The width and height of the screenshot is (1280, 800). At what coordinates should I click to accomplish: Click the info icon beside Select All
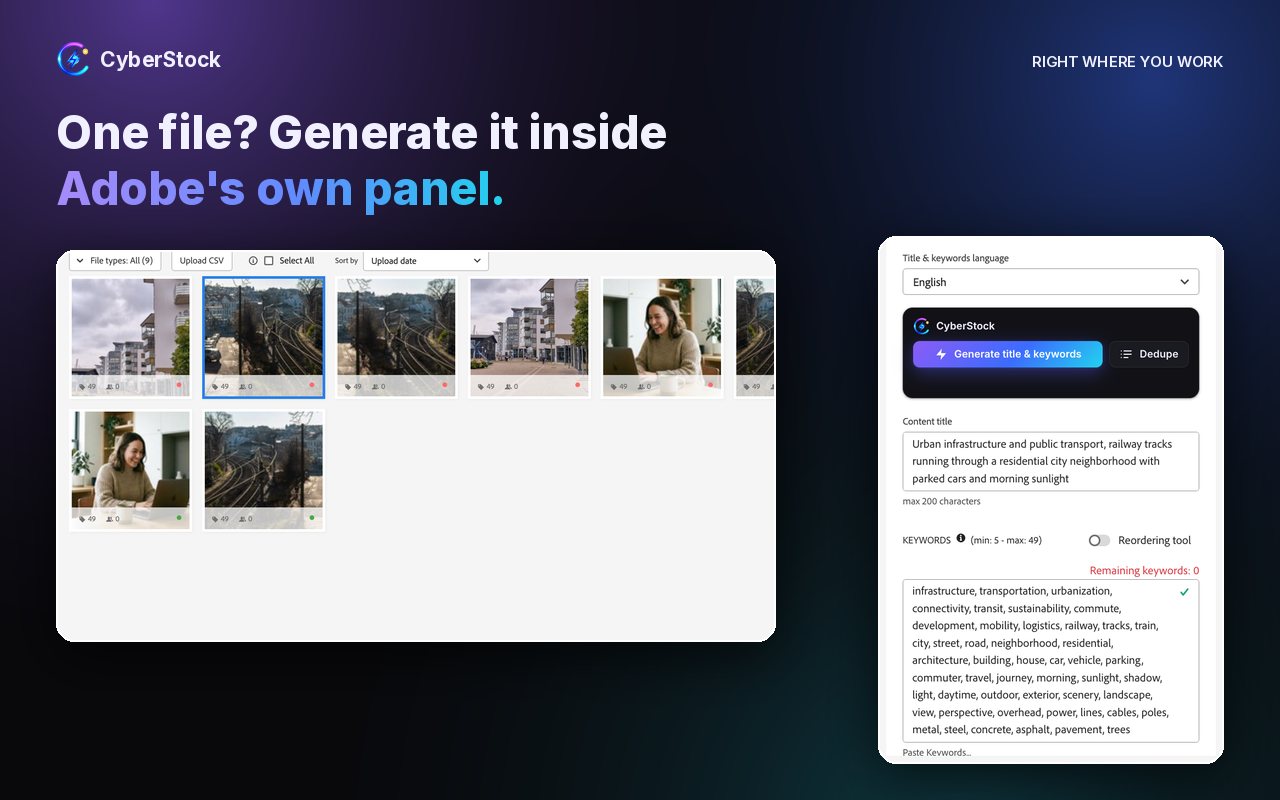pyautogui.click(x=253, y=261)
